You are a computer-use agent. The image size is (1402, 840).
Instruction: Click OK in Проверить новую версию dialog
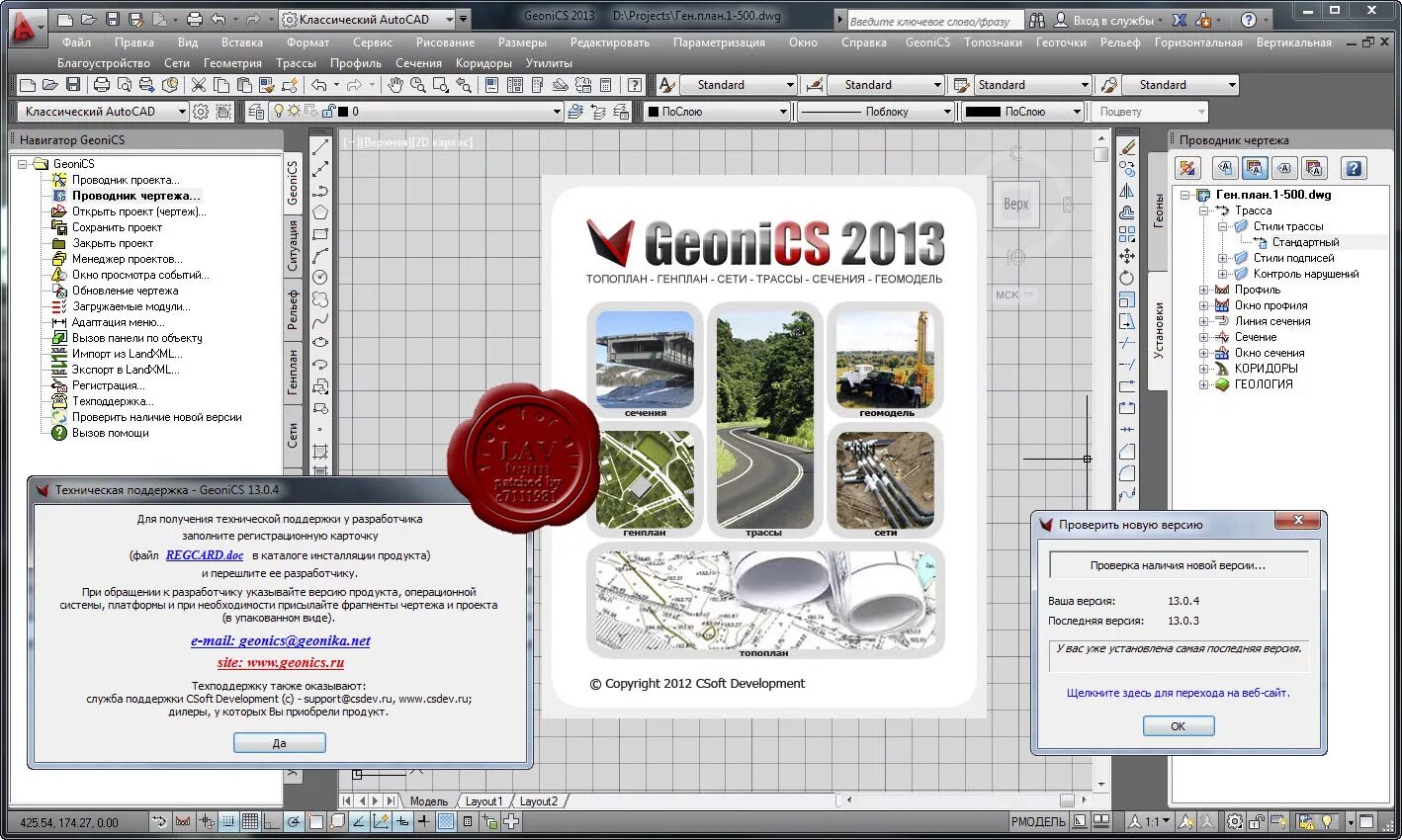click(1178, 726)
